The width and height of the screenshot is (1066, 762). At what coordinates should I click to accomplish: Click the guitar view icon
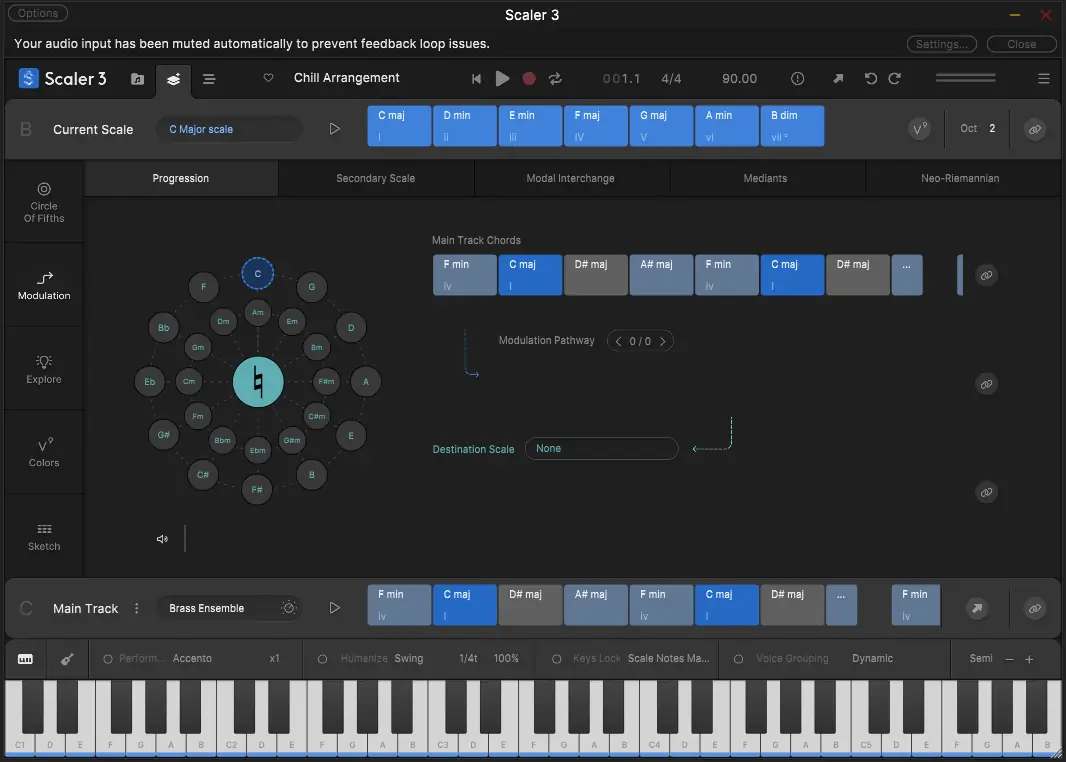point(67,659)
